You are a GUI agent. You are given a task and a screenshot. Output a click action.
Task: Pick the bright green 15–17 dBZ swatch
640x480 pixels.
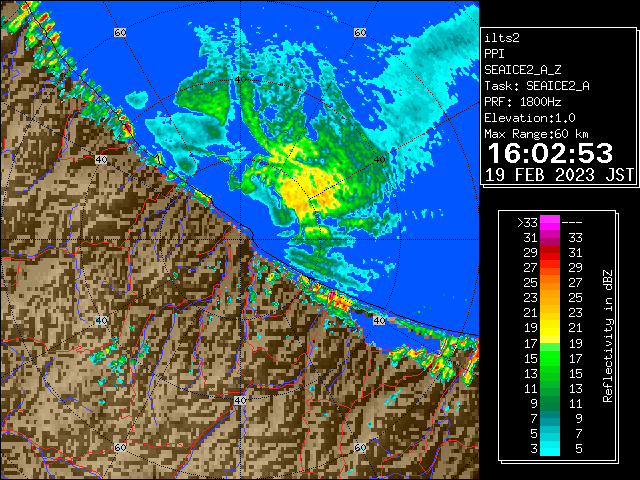(x=550, y=358)
